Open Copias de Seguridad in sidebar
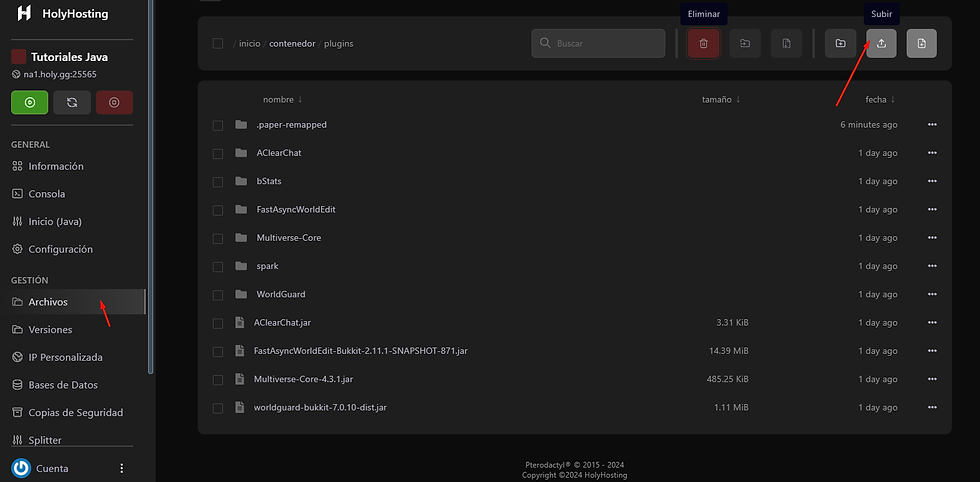980x482 pixels. click(x=76, y=413)
